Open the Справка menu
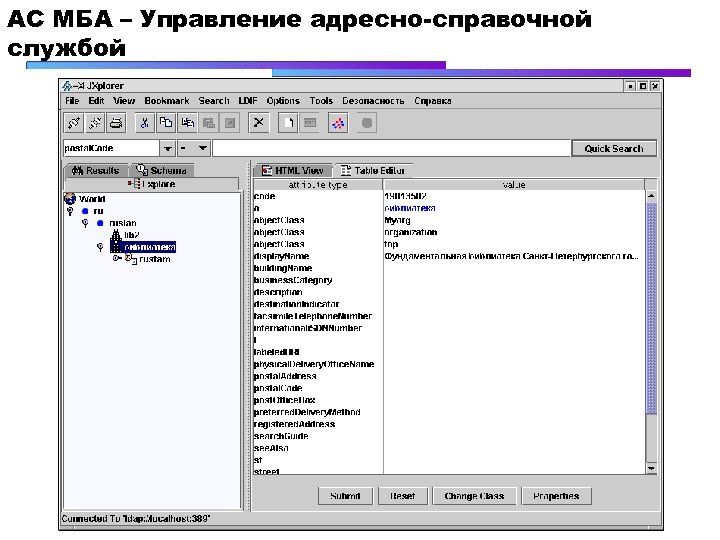 tap(433, 101)
